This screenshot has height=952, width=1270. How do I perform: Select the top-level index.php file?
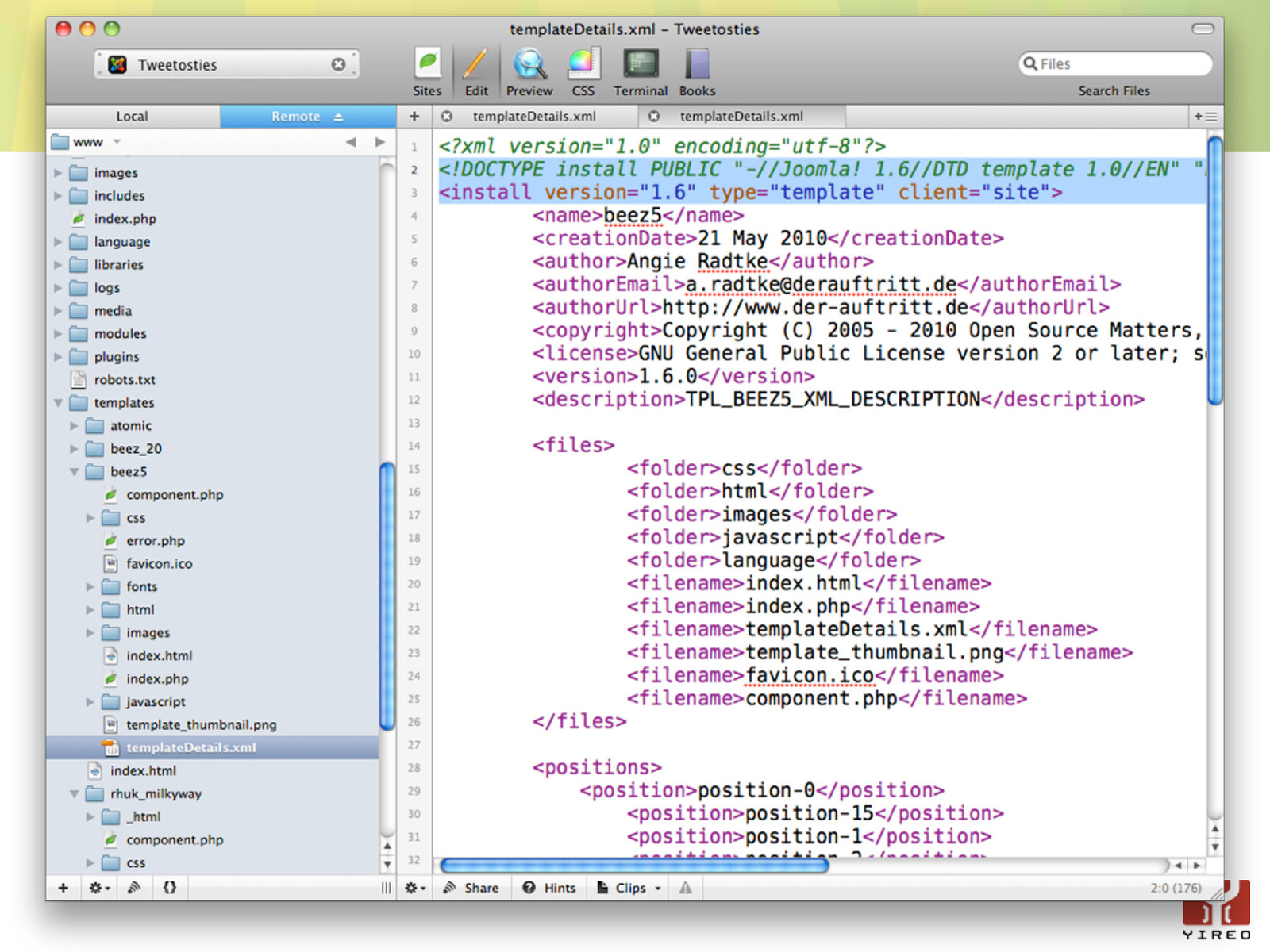click(213, 219)
